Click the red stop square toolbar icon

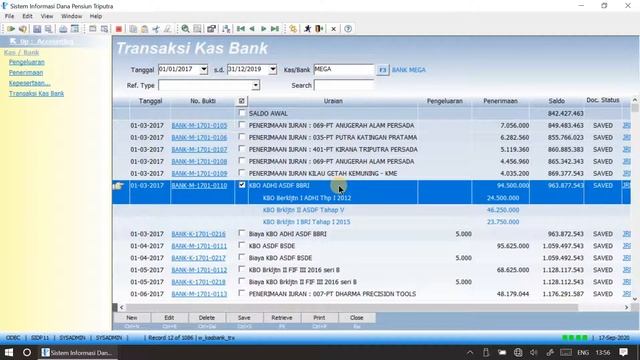119,29
